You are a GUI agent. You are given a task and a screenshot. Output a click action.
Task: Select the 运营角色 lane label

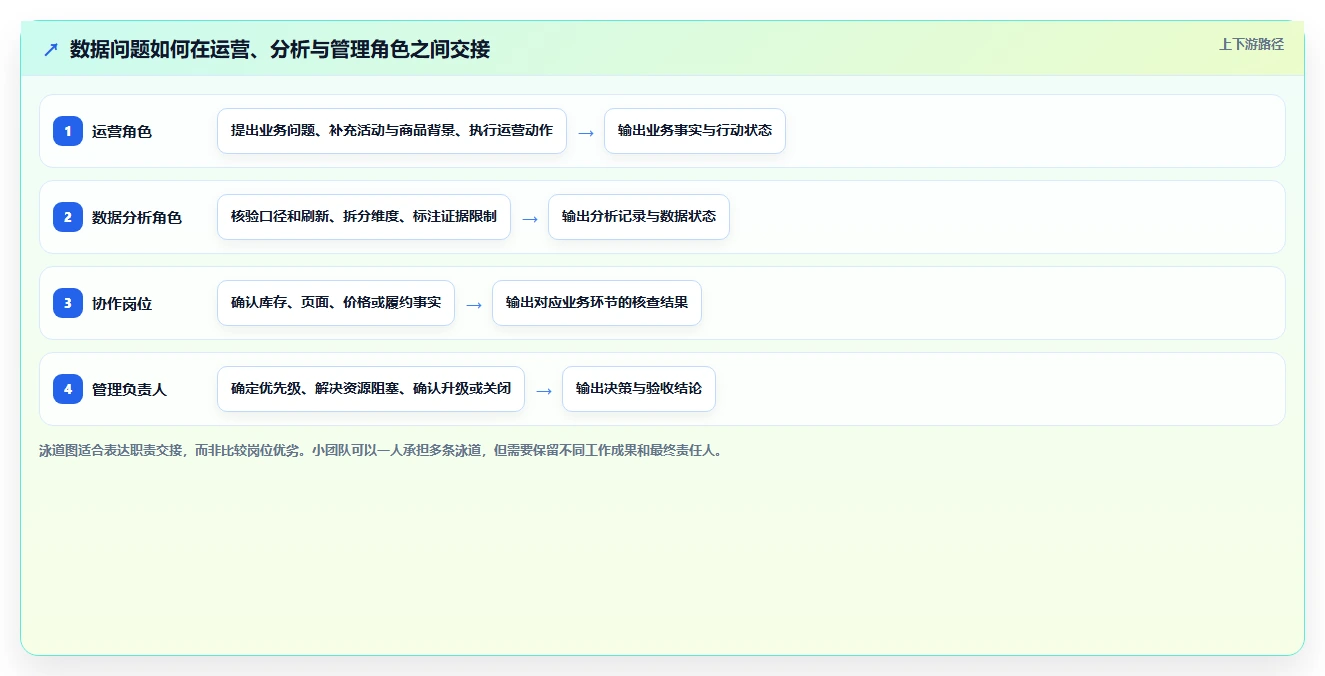click(x=122, y=131)
